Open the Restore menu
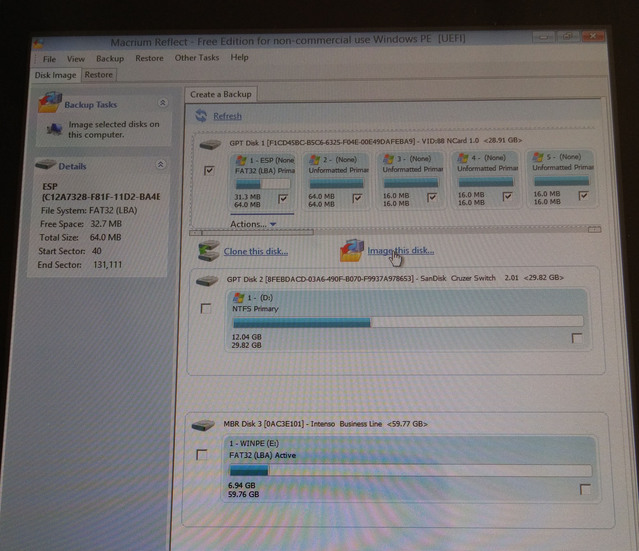 [x=149, y=58]
